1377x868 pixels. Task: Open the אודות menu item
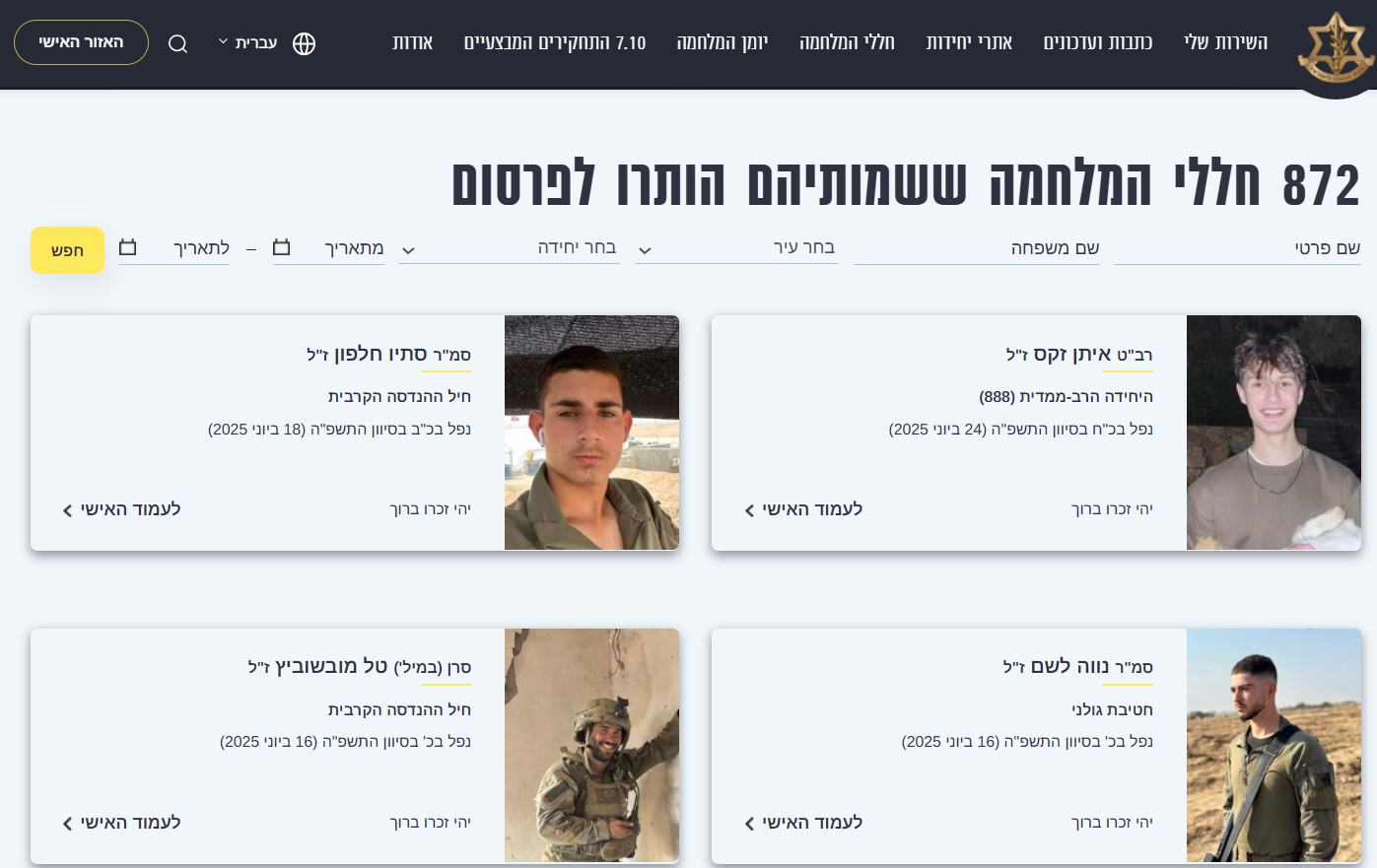(412, 42)
